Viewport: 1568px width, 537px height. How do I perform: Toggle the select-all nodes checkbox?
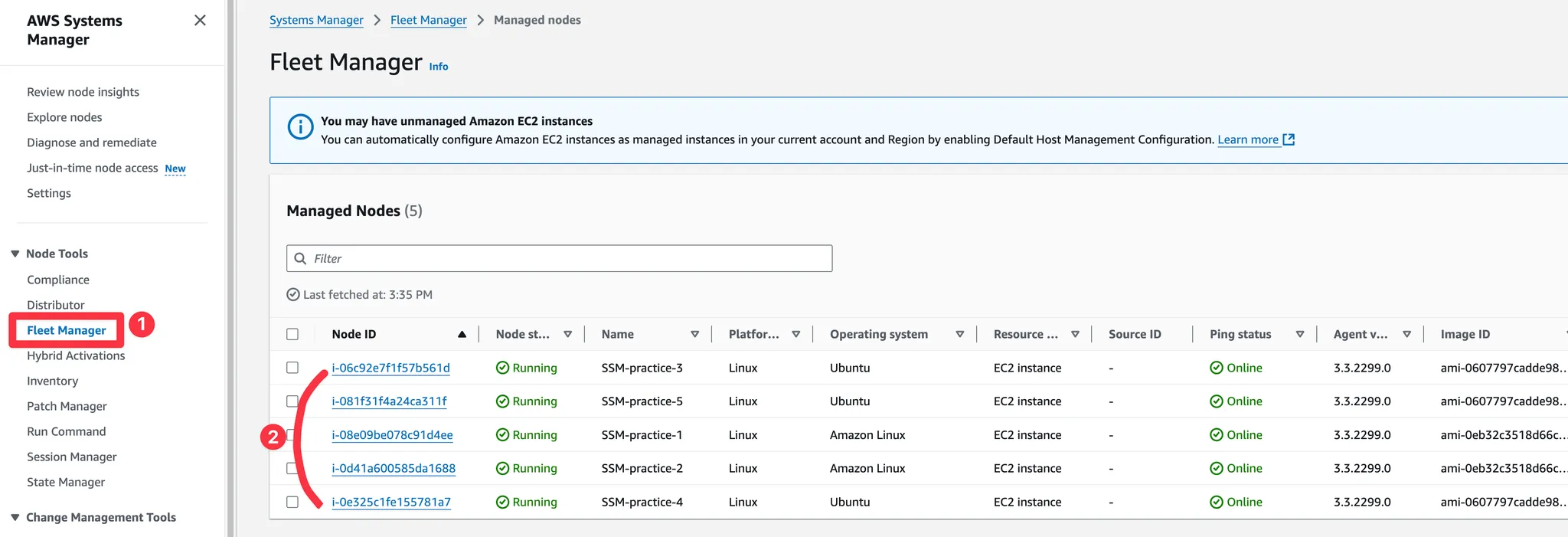[292, 334]
